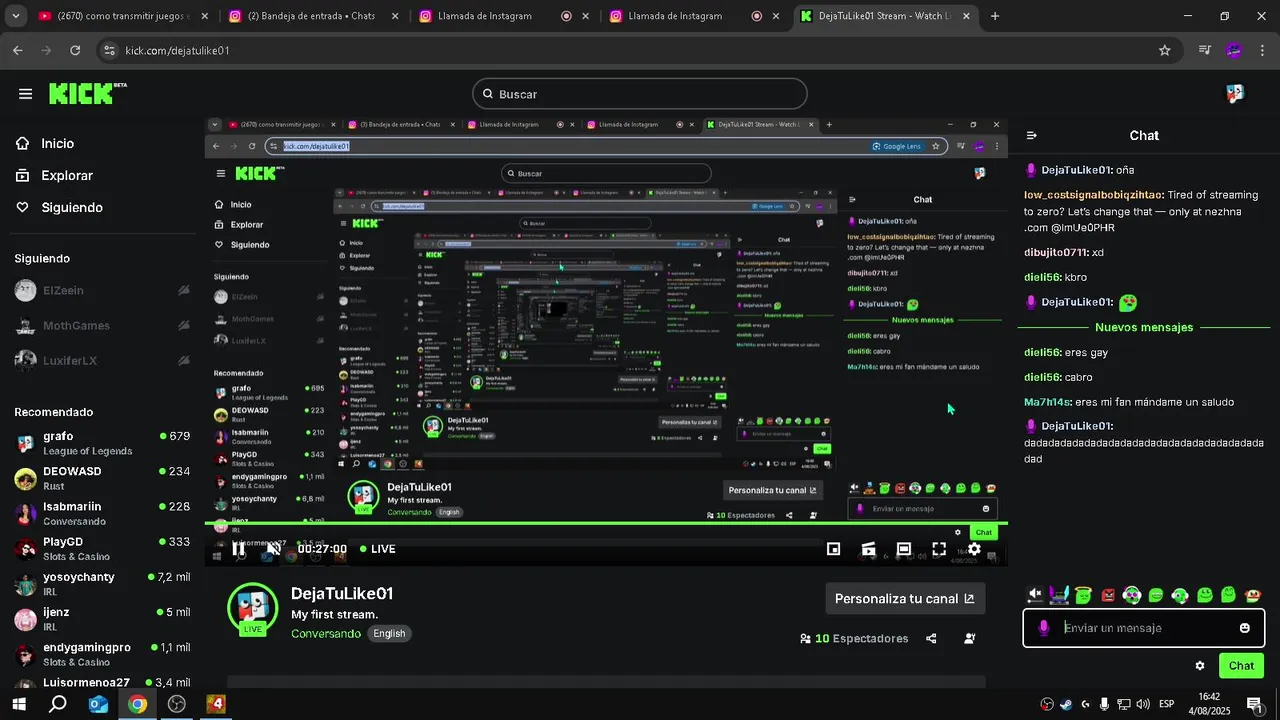
Task: Enter fullscreen on the video player
Action: (x=939, y=549)
